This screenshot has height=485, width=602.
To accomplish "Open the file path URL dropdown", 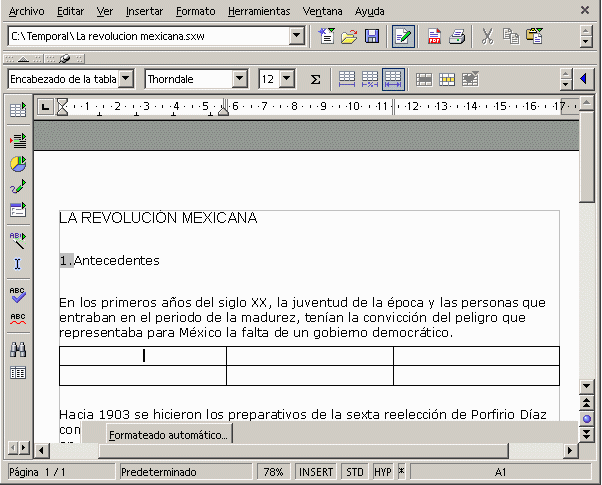I will coord(296,36).
